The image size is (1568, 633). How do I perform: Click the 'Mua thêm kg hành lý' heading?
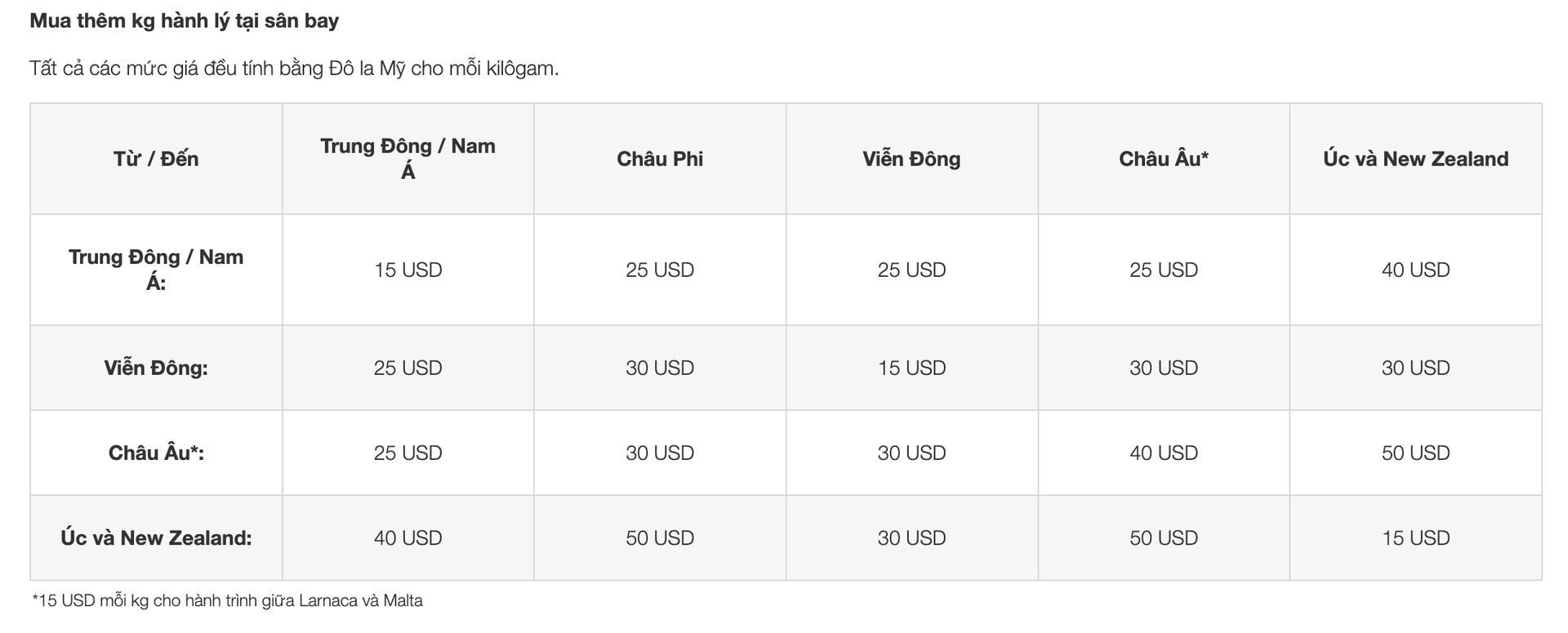tap(185, 20)
